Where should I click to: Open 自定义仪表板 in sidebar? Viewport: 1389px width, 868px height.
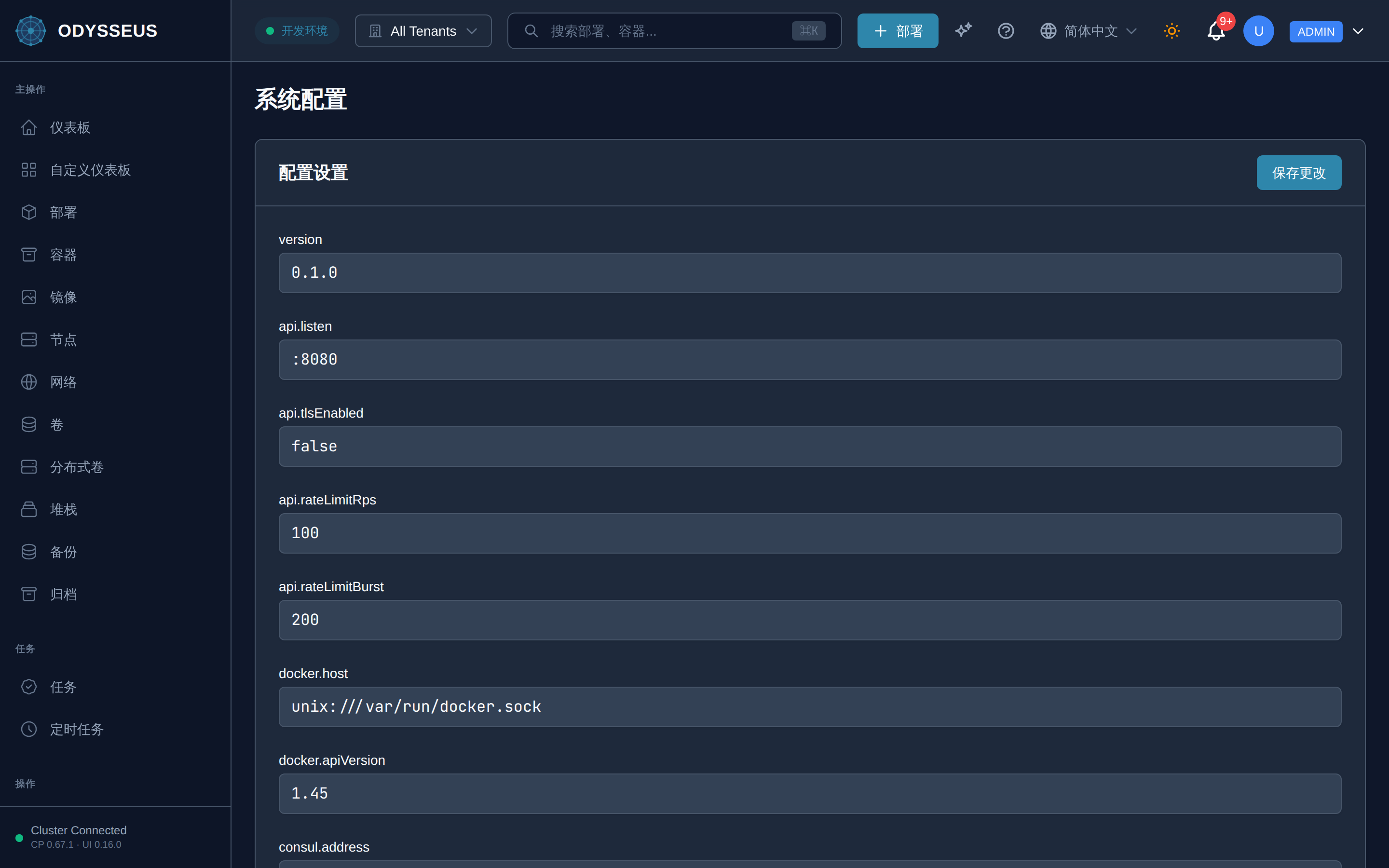point(115,170)
